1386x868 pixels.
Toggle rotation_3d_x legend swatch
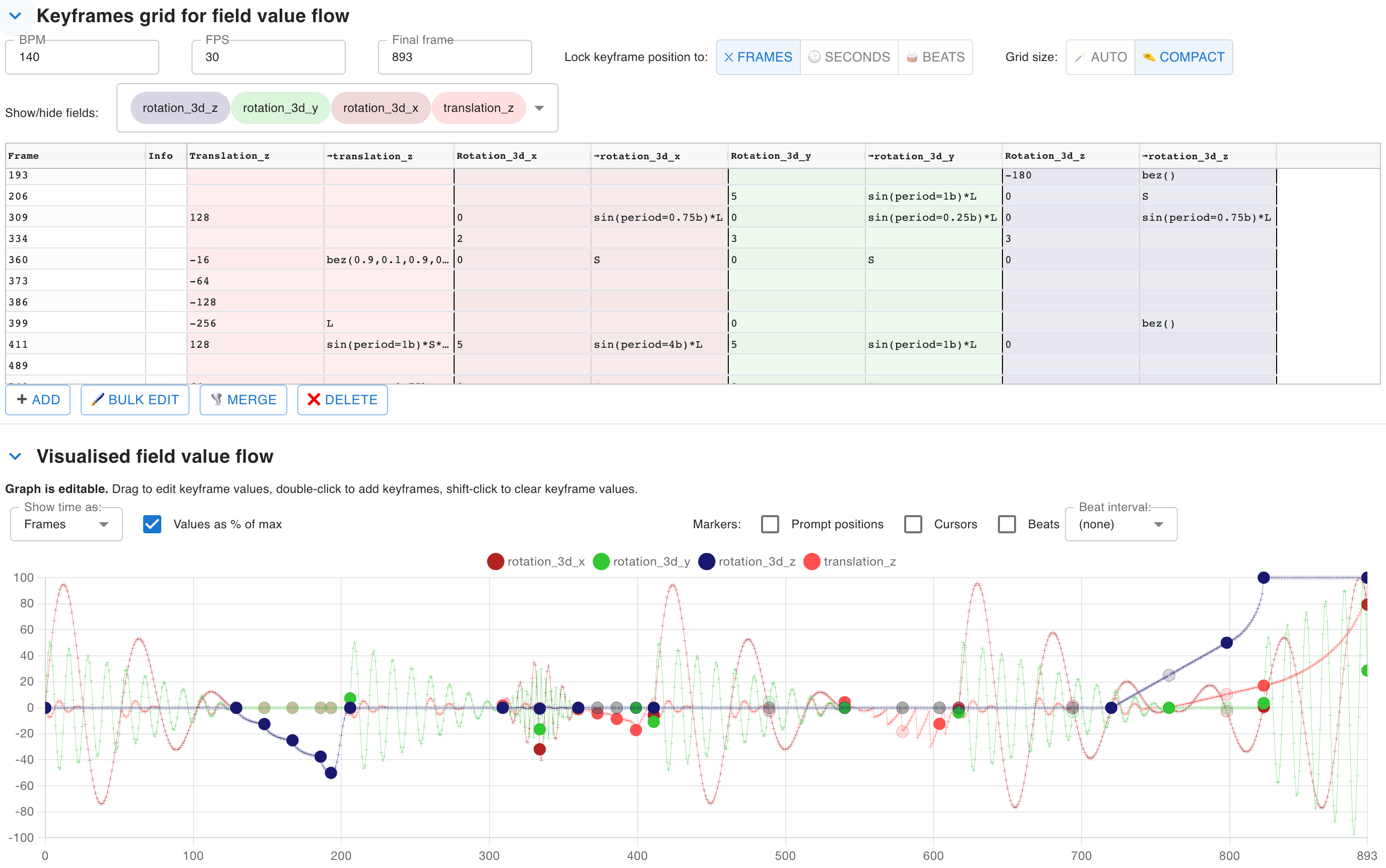(495, 562)
